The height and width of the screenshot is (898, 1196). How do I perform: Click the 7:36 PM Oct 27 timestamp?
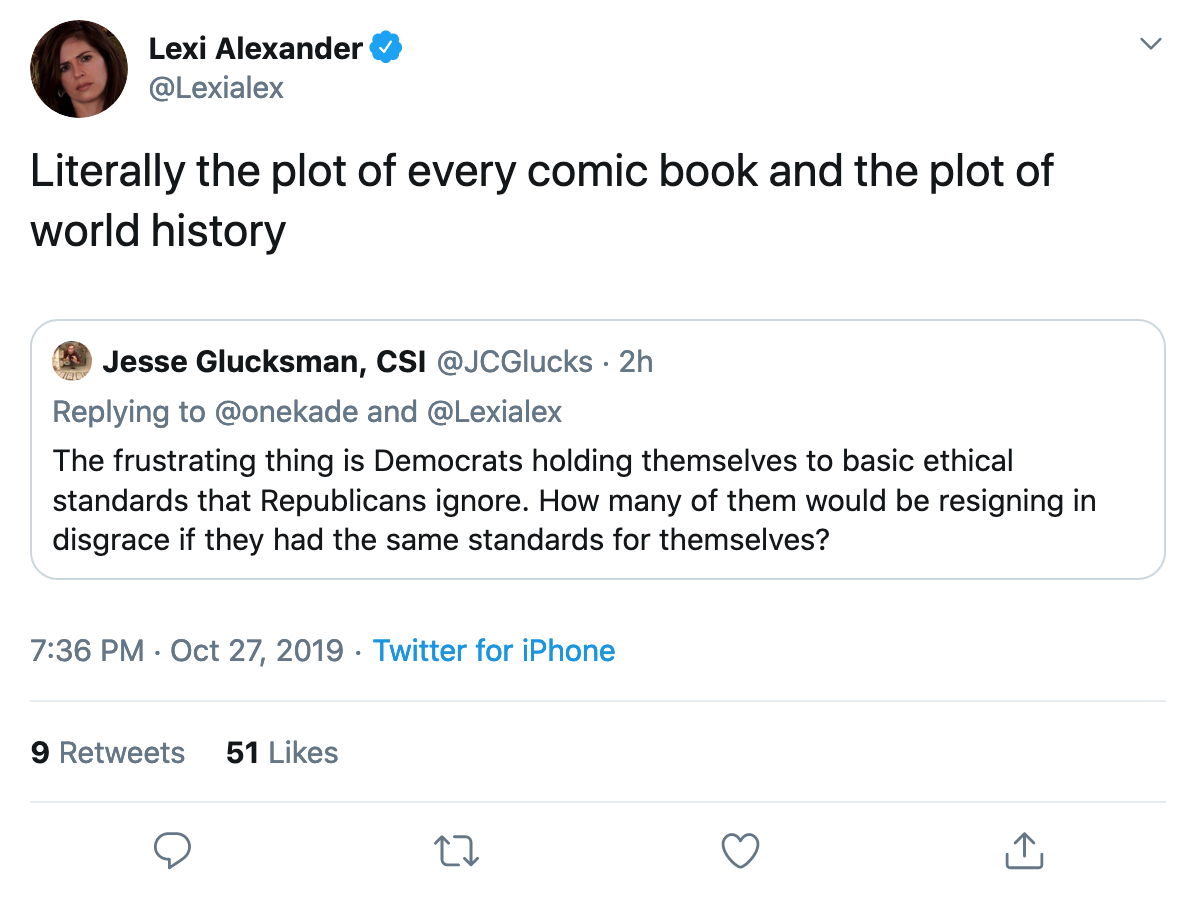click(x=187, y=651)
